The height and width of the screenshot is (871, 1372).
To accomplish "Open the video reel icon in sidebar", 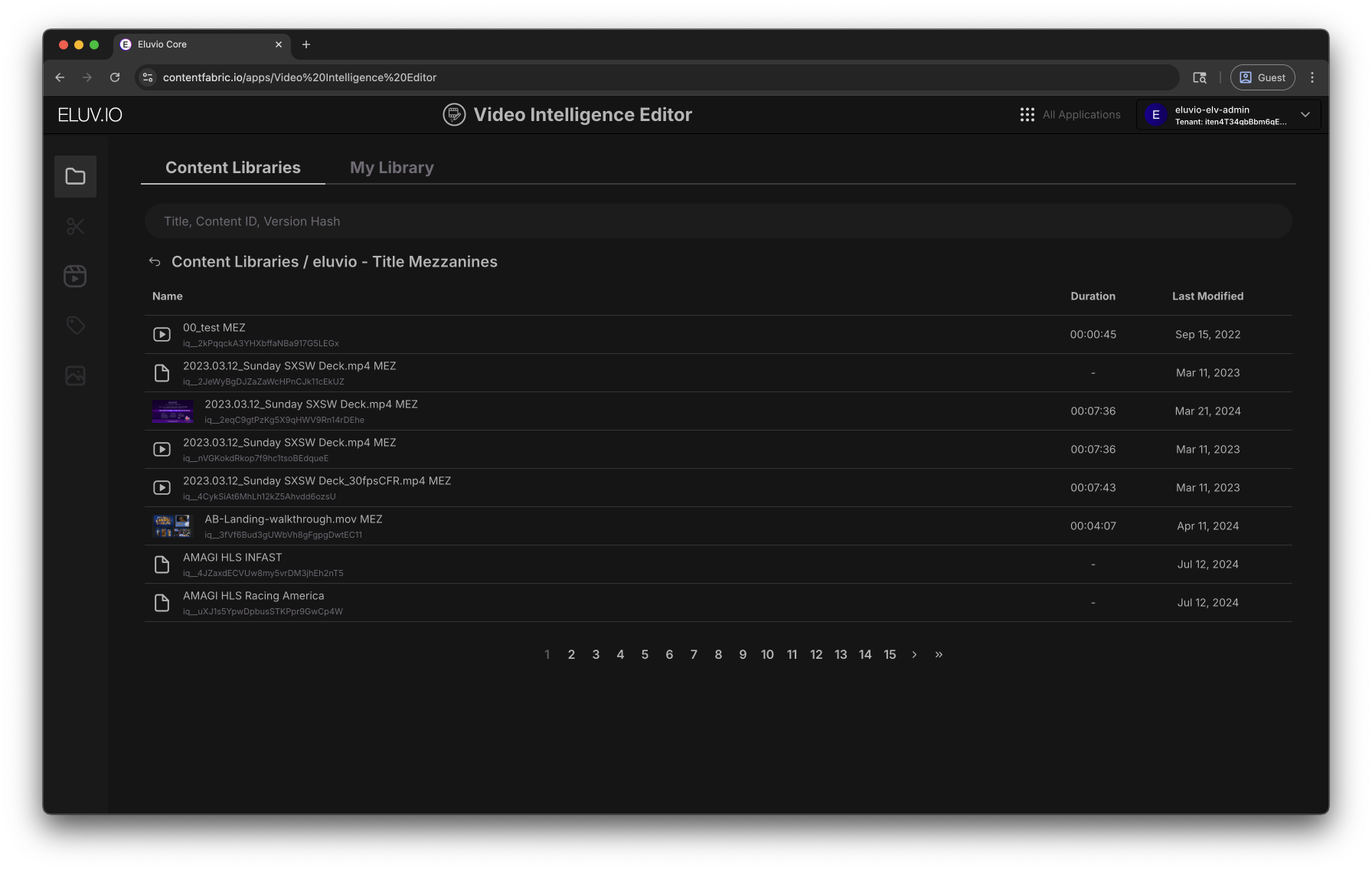I will tap(75, 276).
